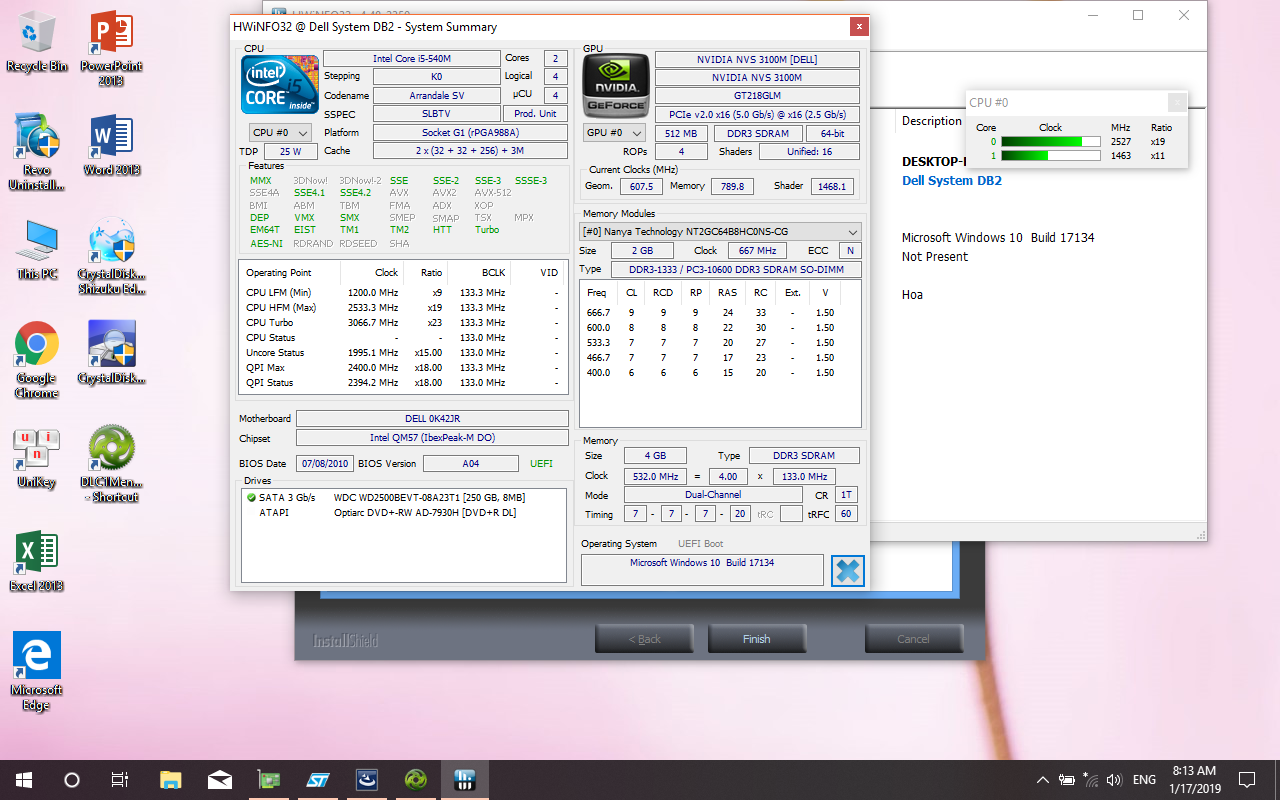This screenshot has height=800, width=1280.
Task: Show hidden system tray icons
Action: (x=1042, y=779)
